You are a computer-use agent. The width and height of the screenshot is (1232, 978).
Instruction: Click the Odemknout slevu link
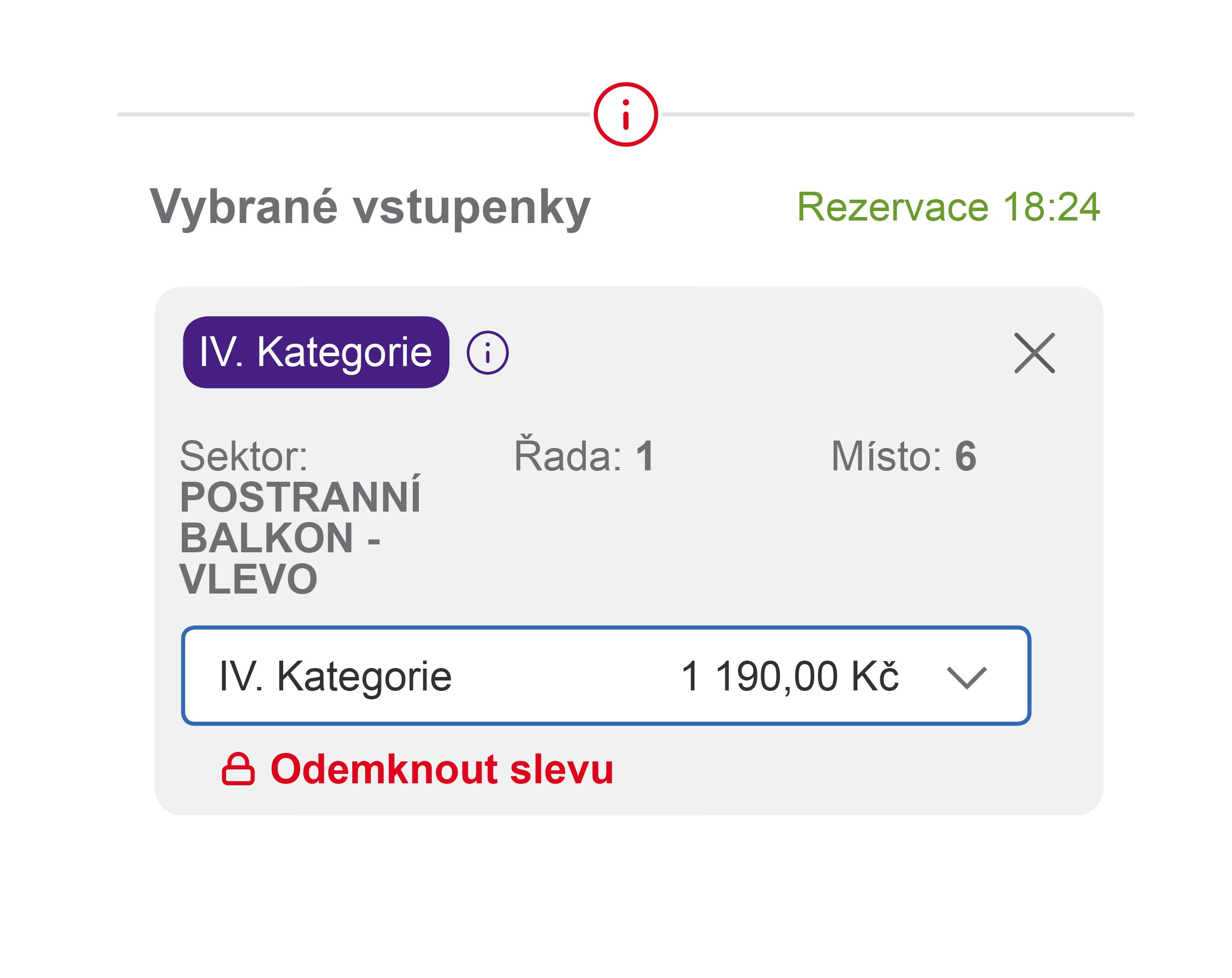442,769
